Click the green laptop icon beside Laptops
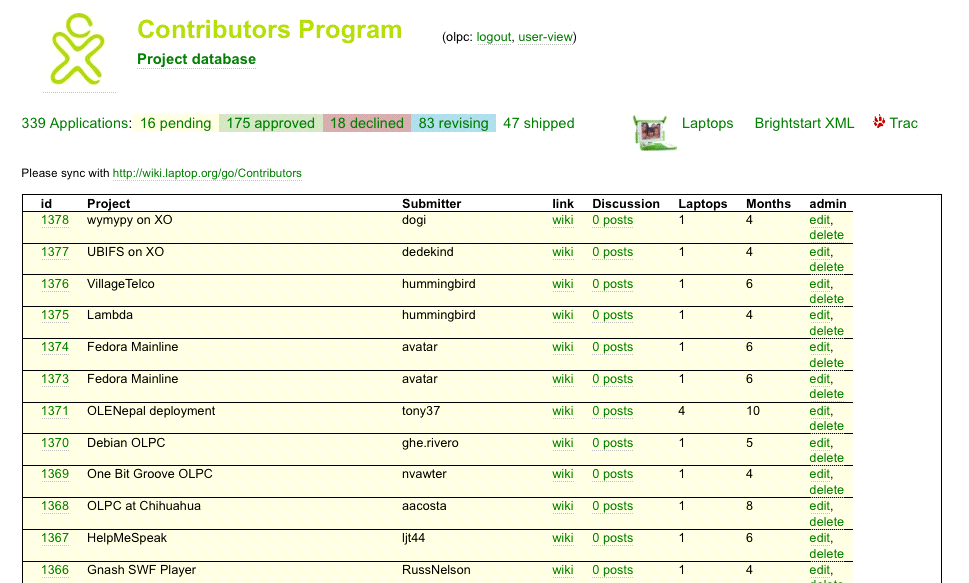Screen dimensions: 969x583 pyautogui.click(x=655, y=131)
